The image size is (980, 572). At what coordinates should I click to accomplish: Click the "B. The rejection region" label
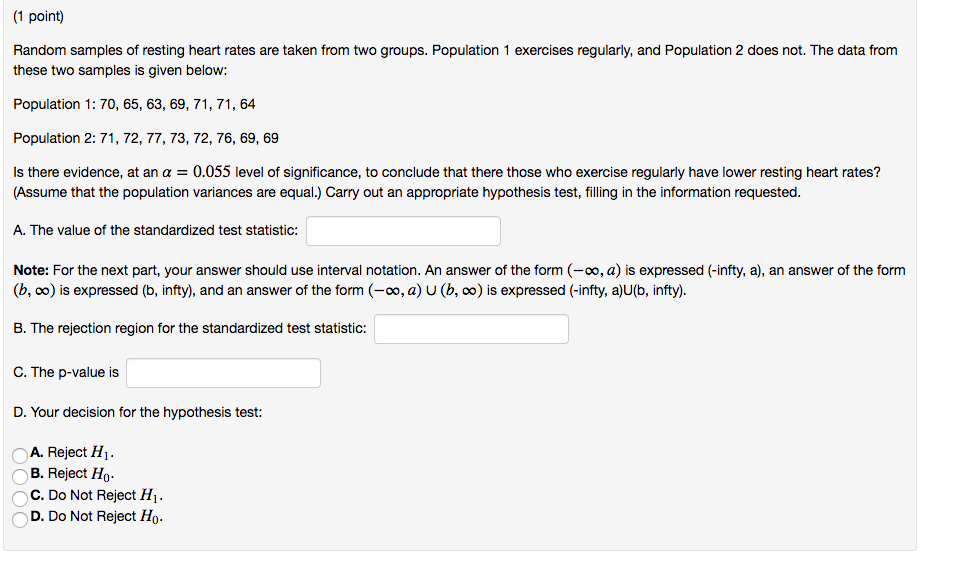(x=190, y=328)
